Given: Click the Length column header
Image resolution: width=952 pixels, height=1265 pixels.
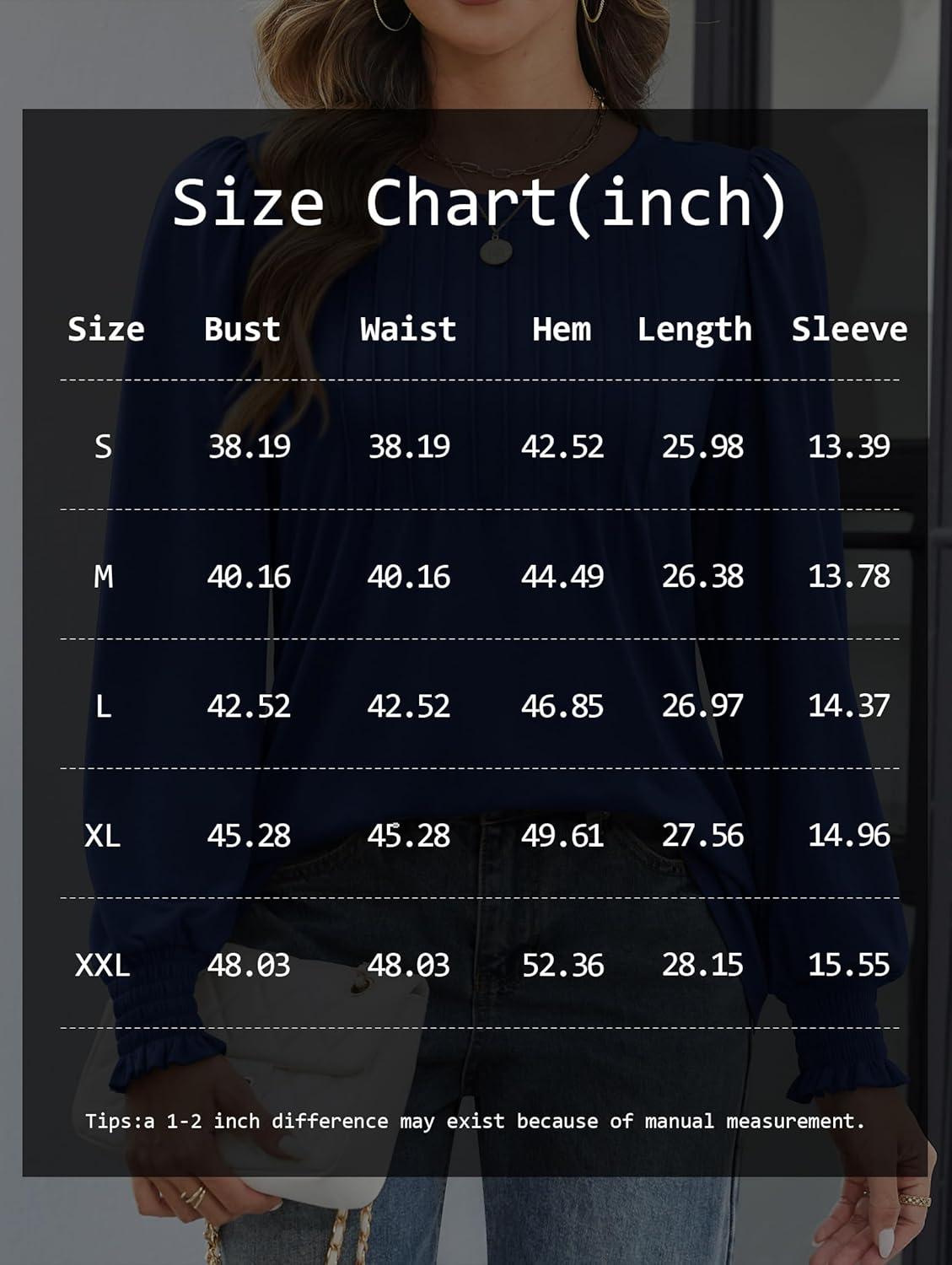Looking at the screenshot, I should click(694, 330).
